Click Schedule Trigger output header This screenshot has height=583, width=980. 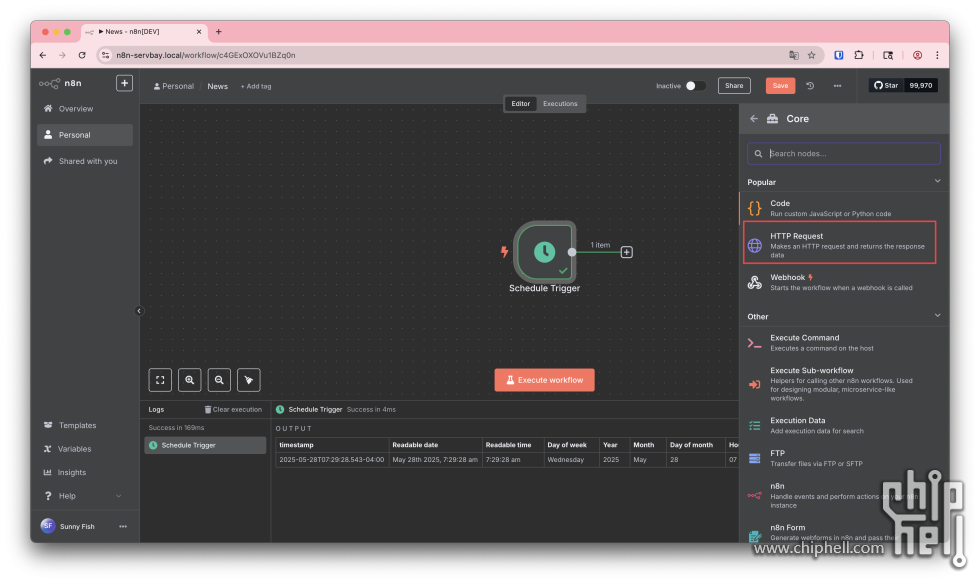[x=315, y=410]
